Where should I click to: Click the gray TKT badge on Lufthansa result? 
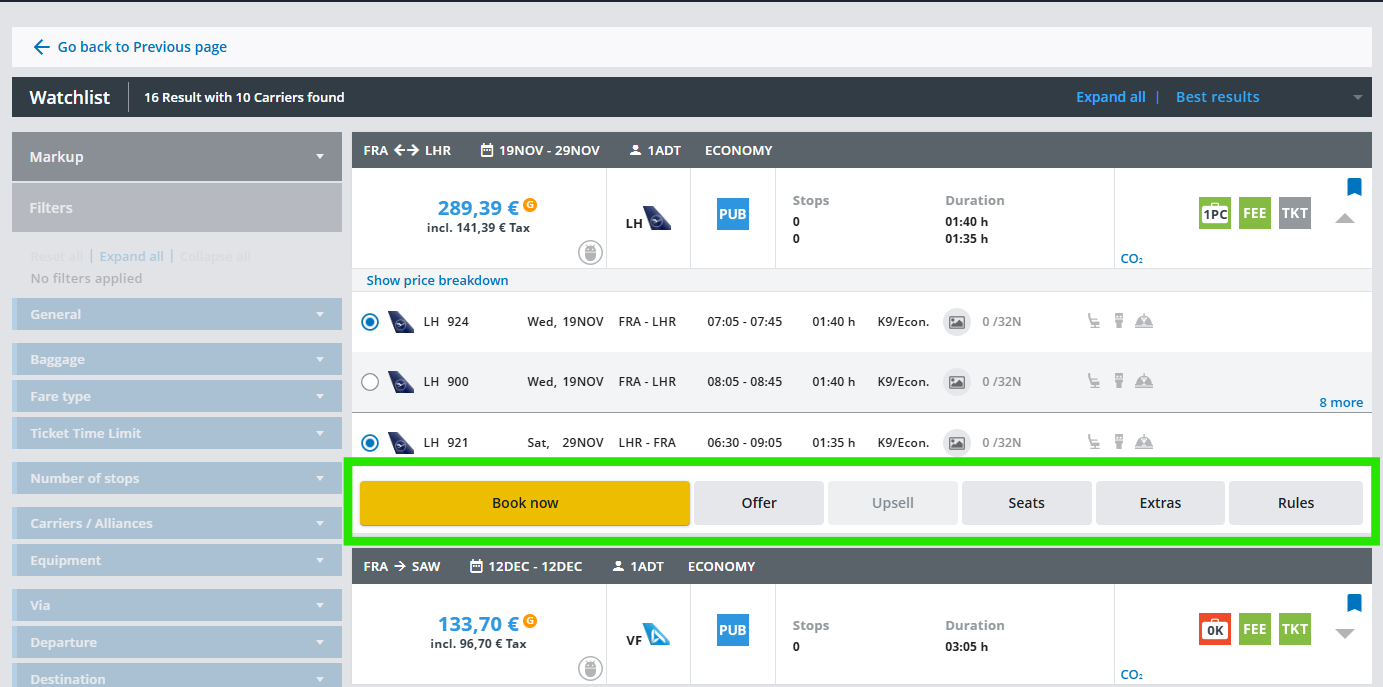click(1294, 213)
